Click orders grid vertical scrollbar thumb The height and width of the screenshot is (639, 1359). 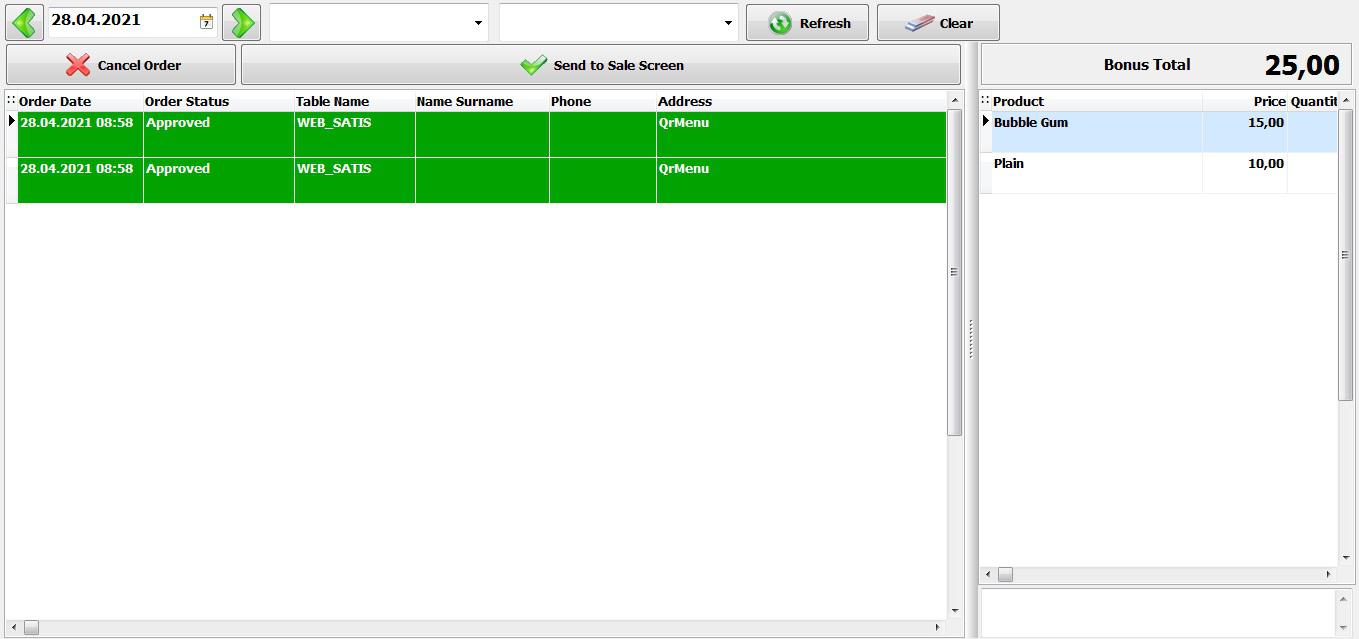(954, 271)
